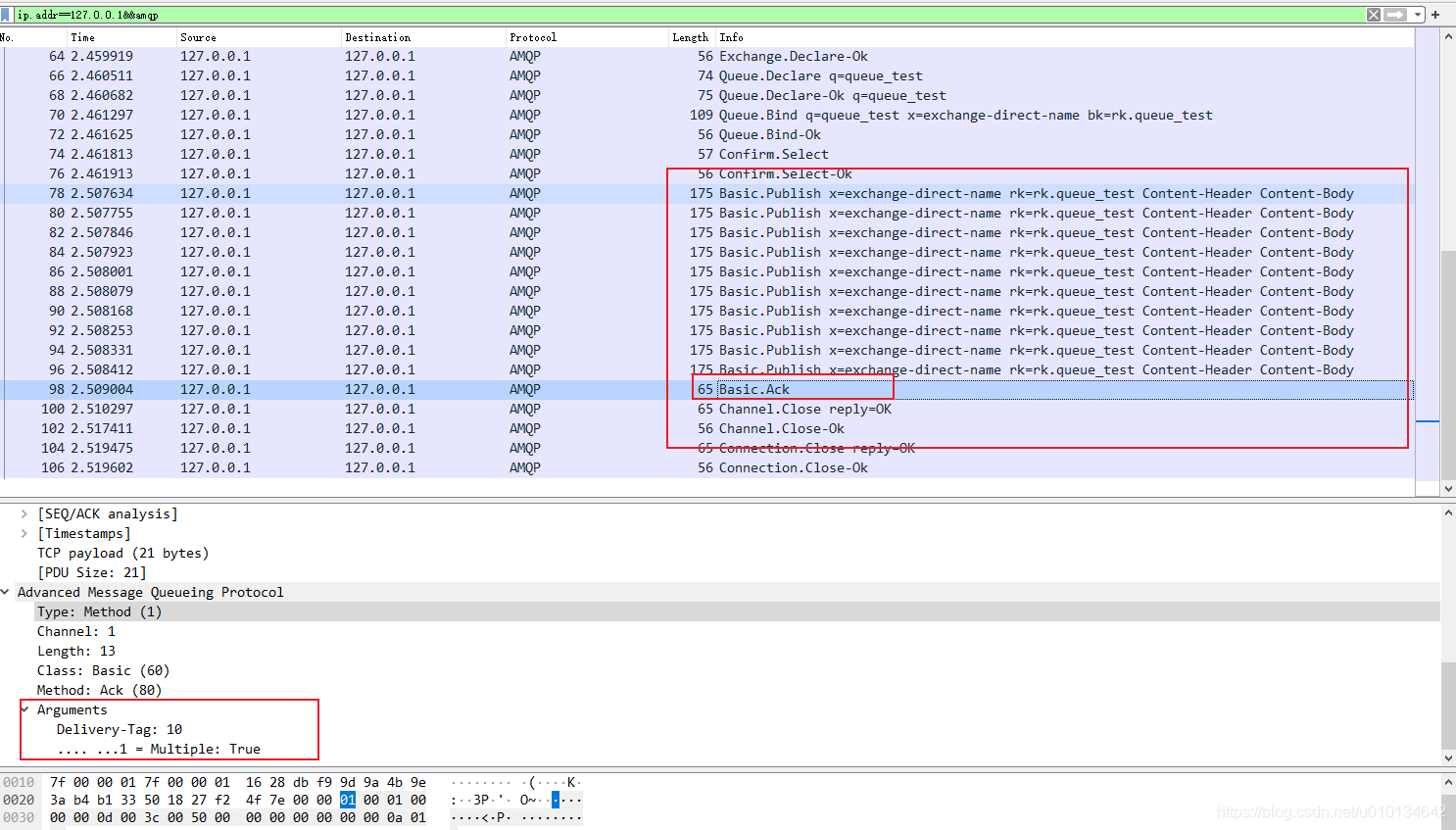The height and width of the screenshot is (830, 1456).
Task: Click into the ip.addr display filter field
Action: 688,15
